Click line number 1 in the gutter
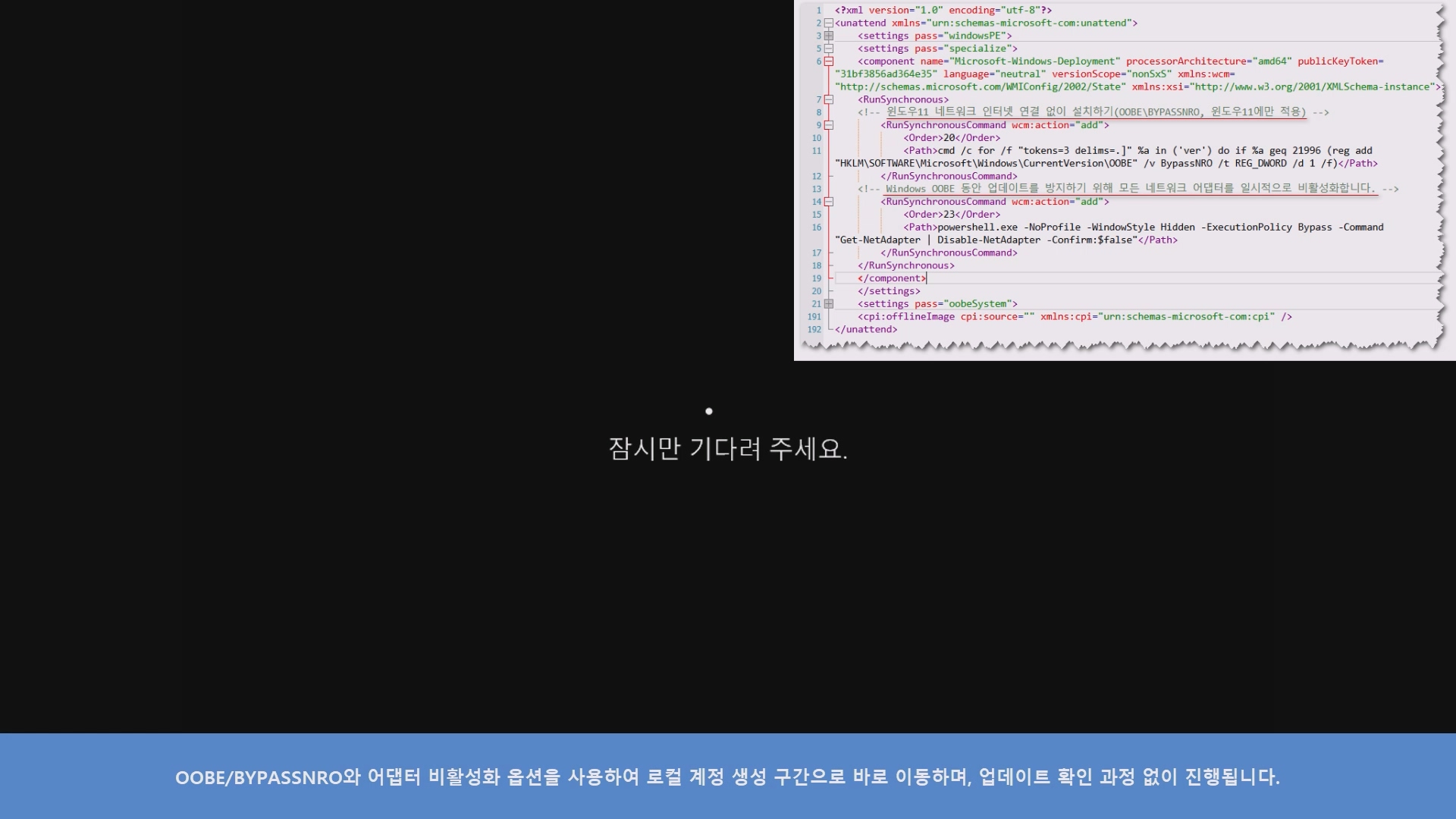The image size is (1456, 819). tap(819, 11)
